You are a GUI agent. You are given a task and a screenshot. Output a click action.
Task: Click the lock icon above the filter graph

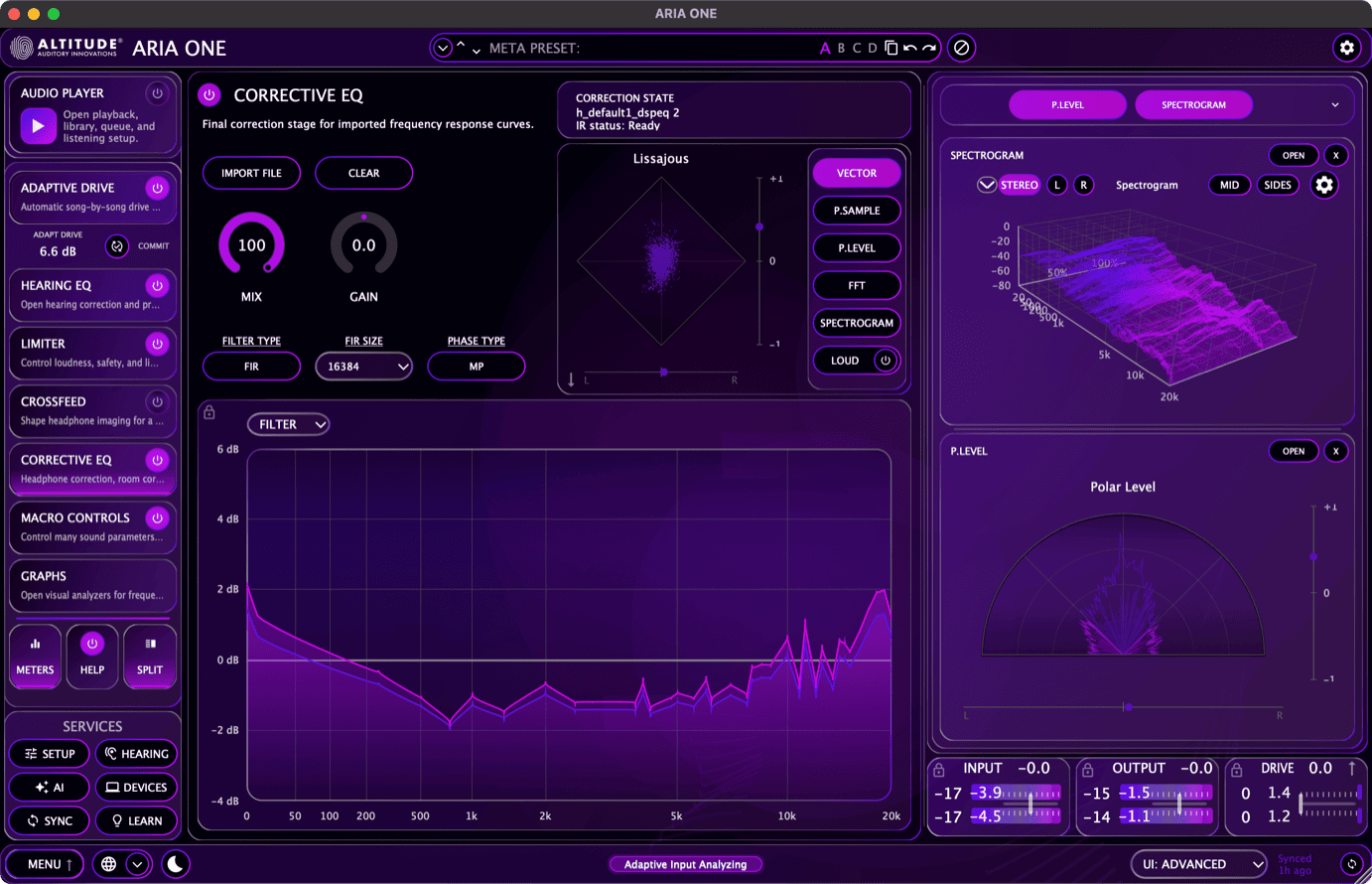pyautogui.click(x=209, y=412)
